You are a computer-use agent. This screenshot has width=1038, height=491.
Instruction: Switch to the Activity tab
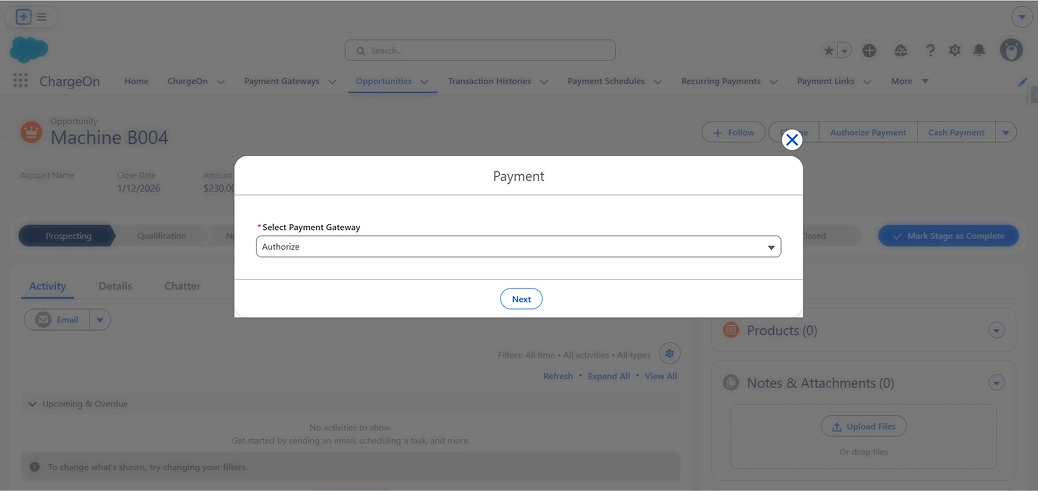[48, 286]
